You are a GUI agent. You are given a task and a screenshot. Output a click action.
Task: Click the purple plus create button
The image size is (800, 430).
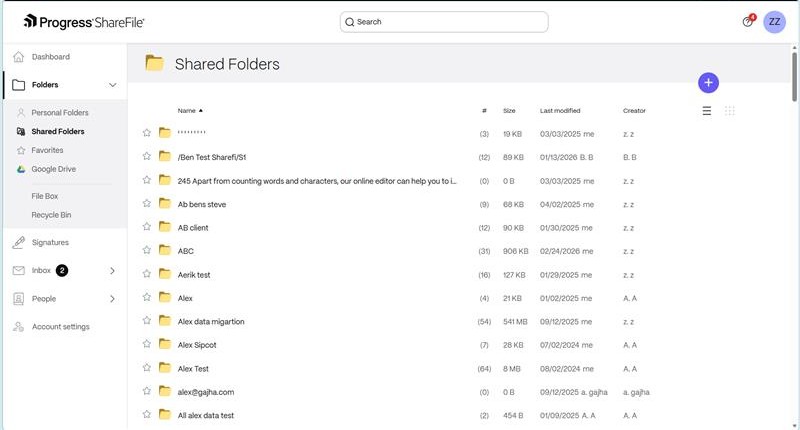coord(708,83)
